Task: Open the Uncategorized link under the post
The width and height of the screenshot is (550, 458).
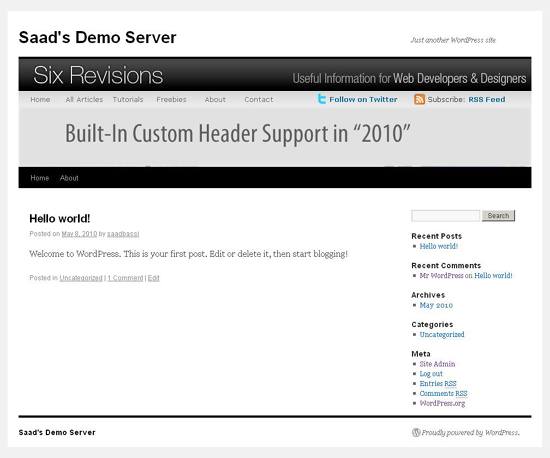Action: 81,278
